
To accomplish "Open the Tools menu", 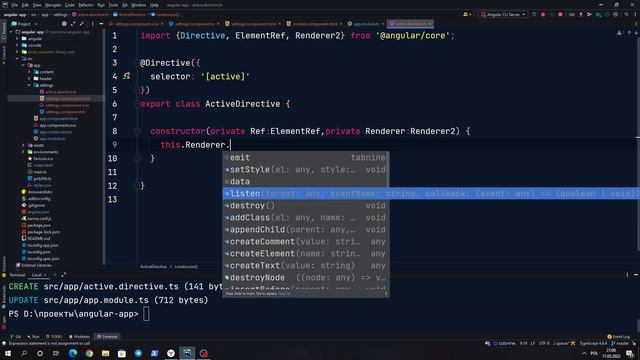I will (113, 5).
